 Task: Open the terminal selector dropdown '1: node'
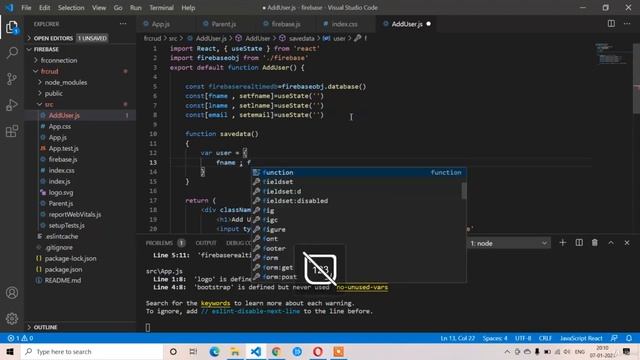[508, 243]
